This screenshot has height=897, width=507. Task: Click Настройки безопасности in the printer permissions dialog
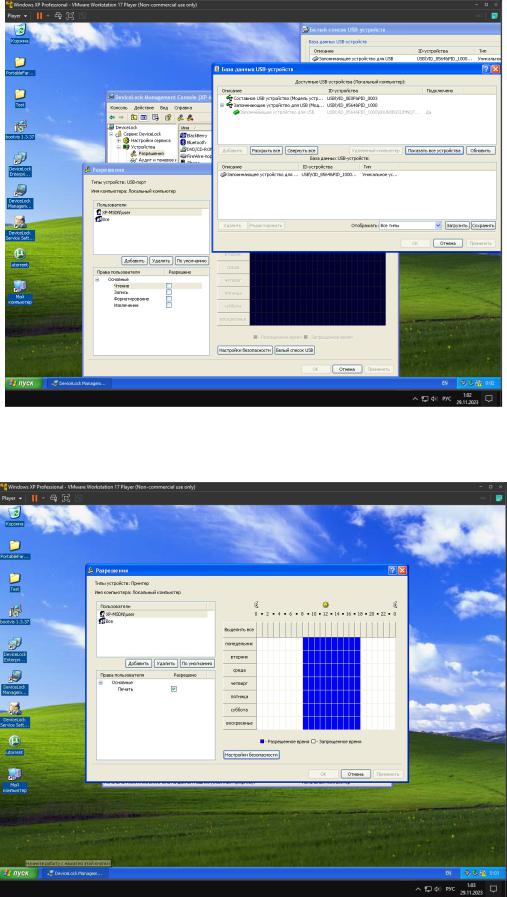tap(251, 755)
